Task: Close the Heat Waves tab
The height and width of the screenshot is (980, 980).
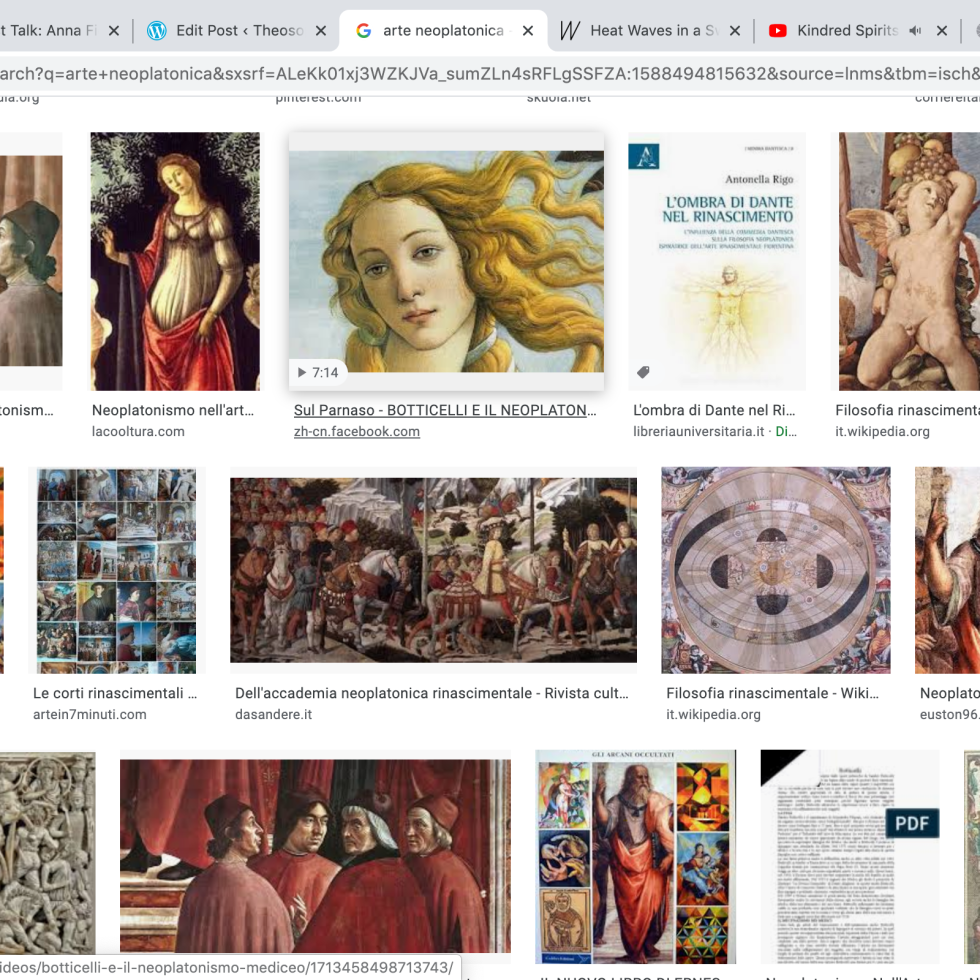Action: coord(734,31)
